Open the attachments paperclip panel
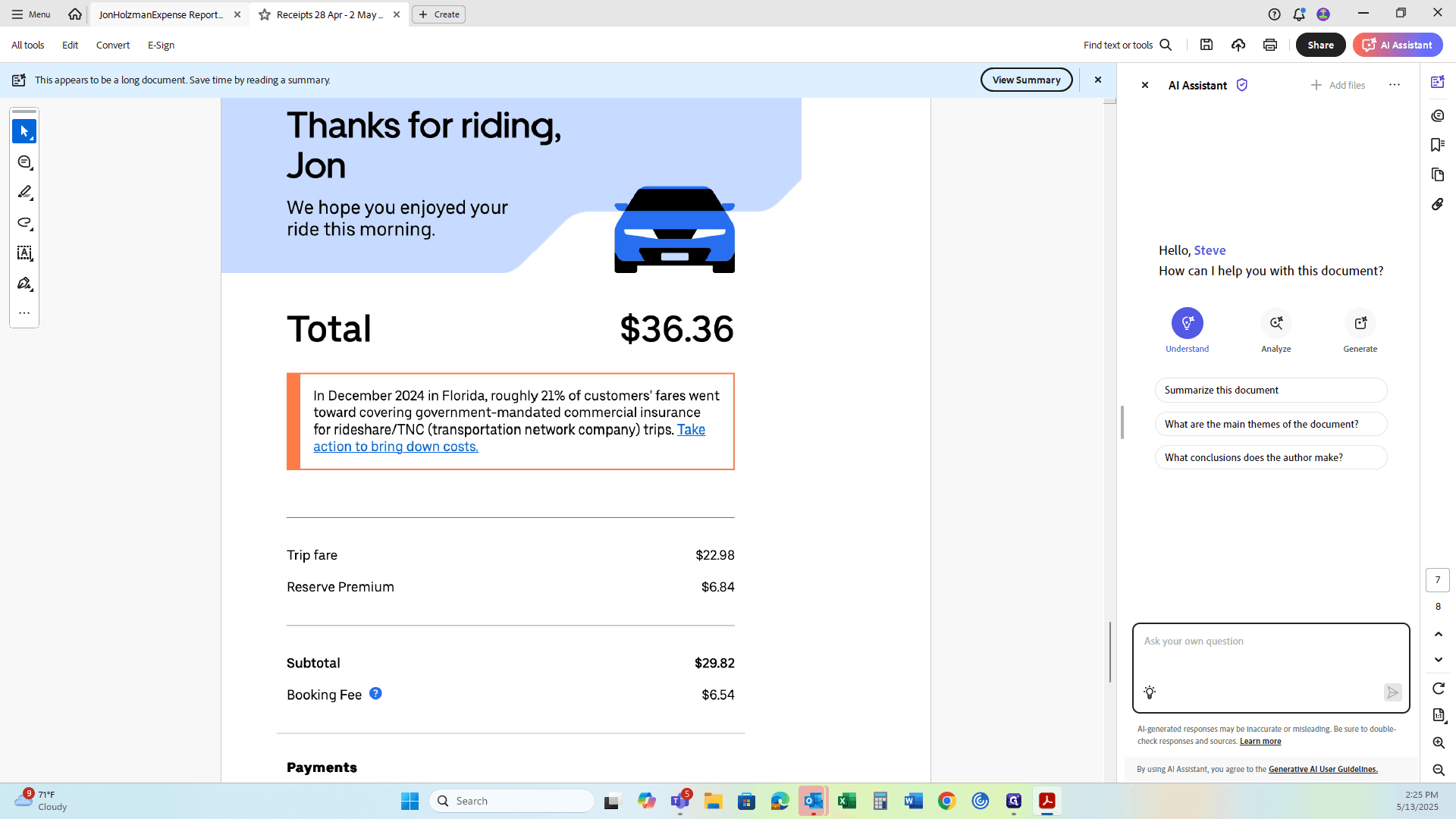Screen dimensions: 1456x819 coord(1438,204)
